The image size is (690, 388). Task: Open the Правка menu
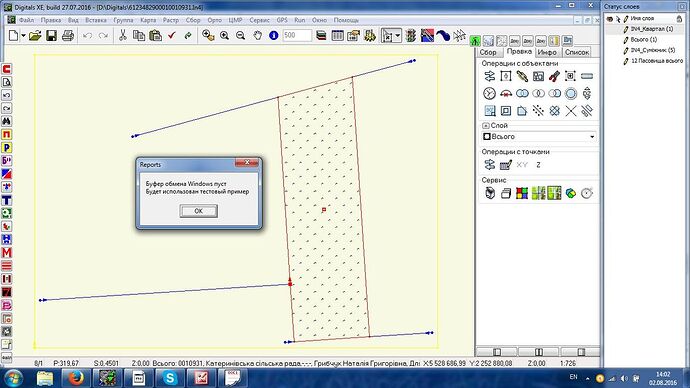pos(51,20)
